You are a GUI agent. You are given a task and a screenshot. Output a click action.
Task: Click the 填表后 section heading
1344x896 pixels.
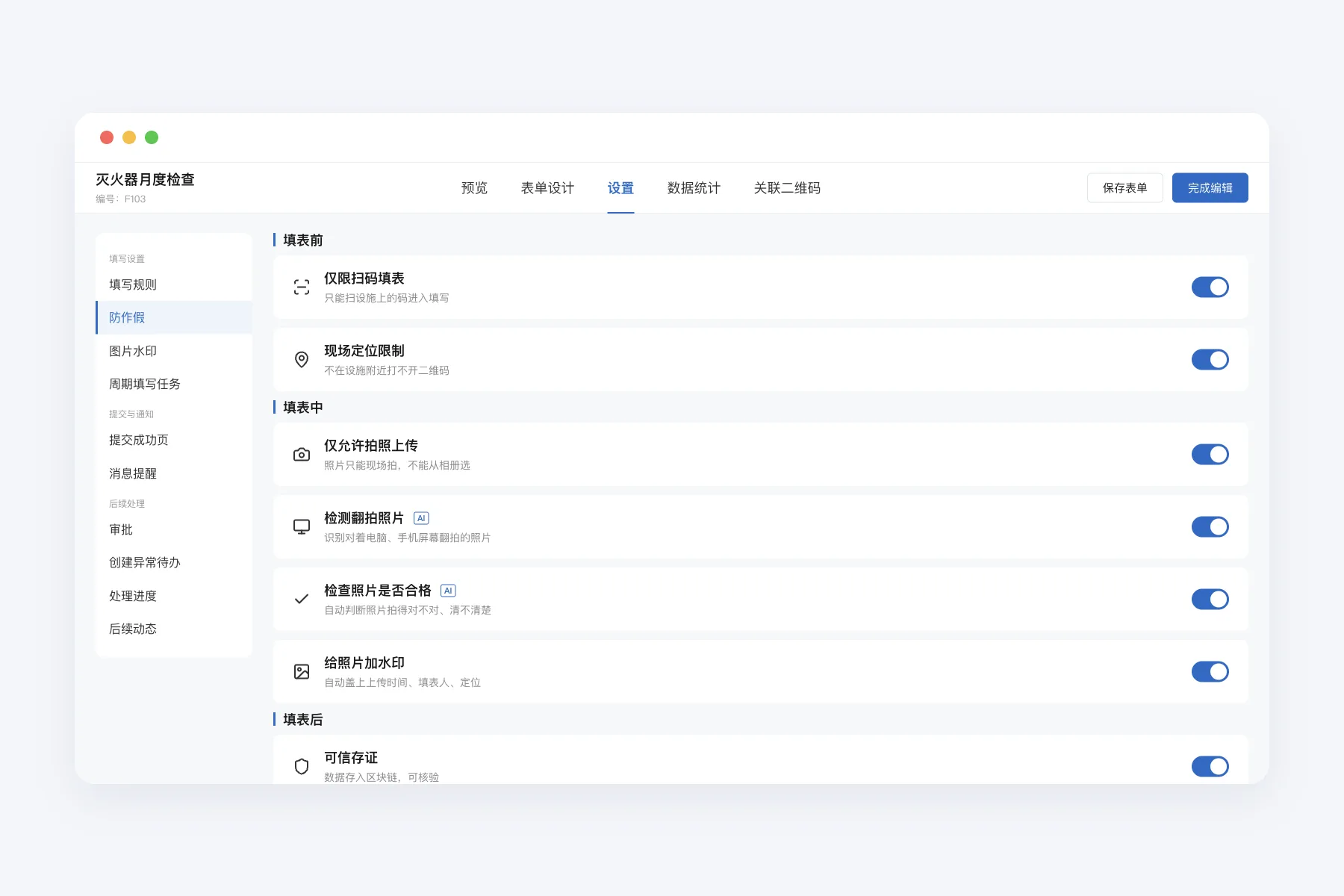pyautogui.click(x=302, y=720)
